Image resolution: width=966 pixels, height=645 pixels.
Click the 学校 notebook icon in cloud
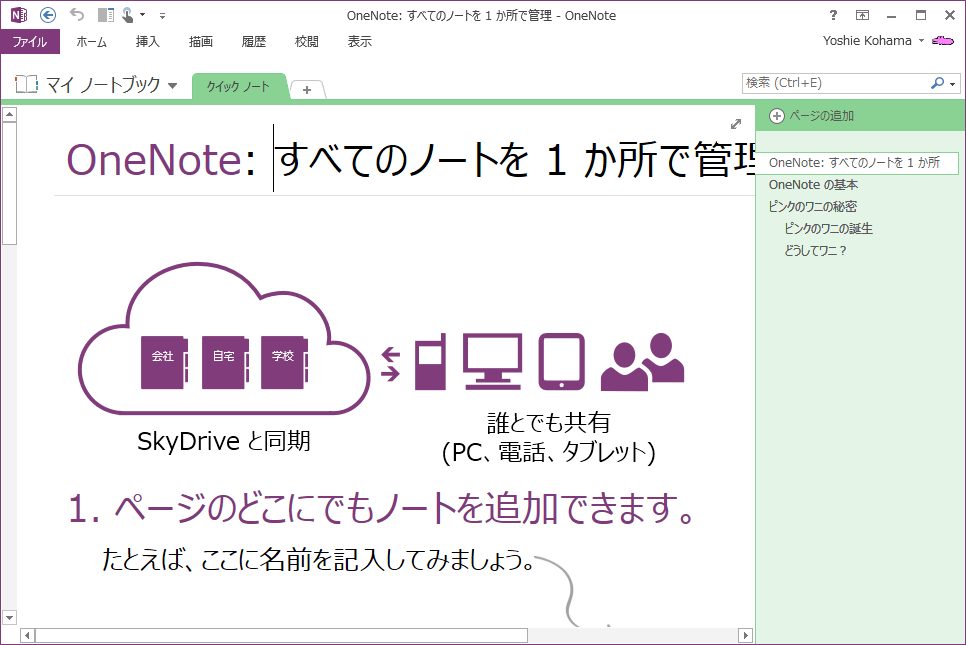click(x=284, y=362)
